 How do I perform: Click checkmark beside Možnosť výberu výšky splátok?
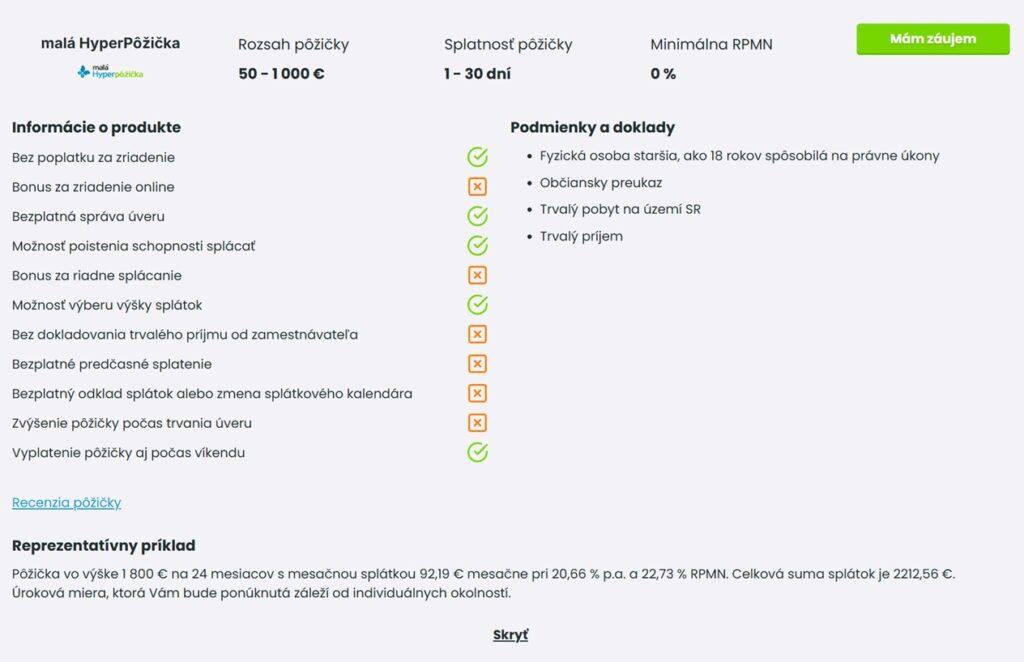point(477,305)
